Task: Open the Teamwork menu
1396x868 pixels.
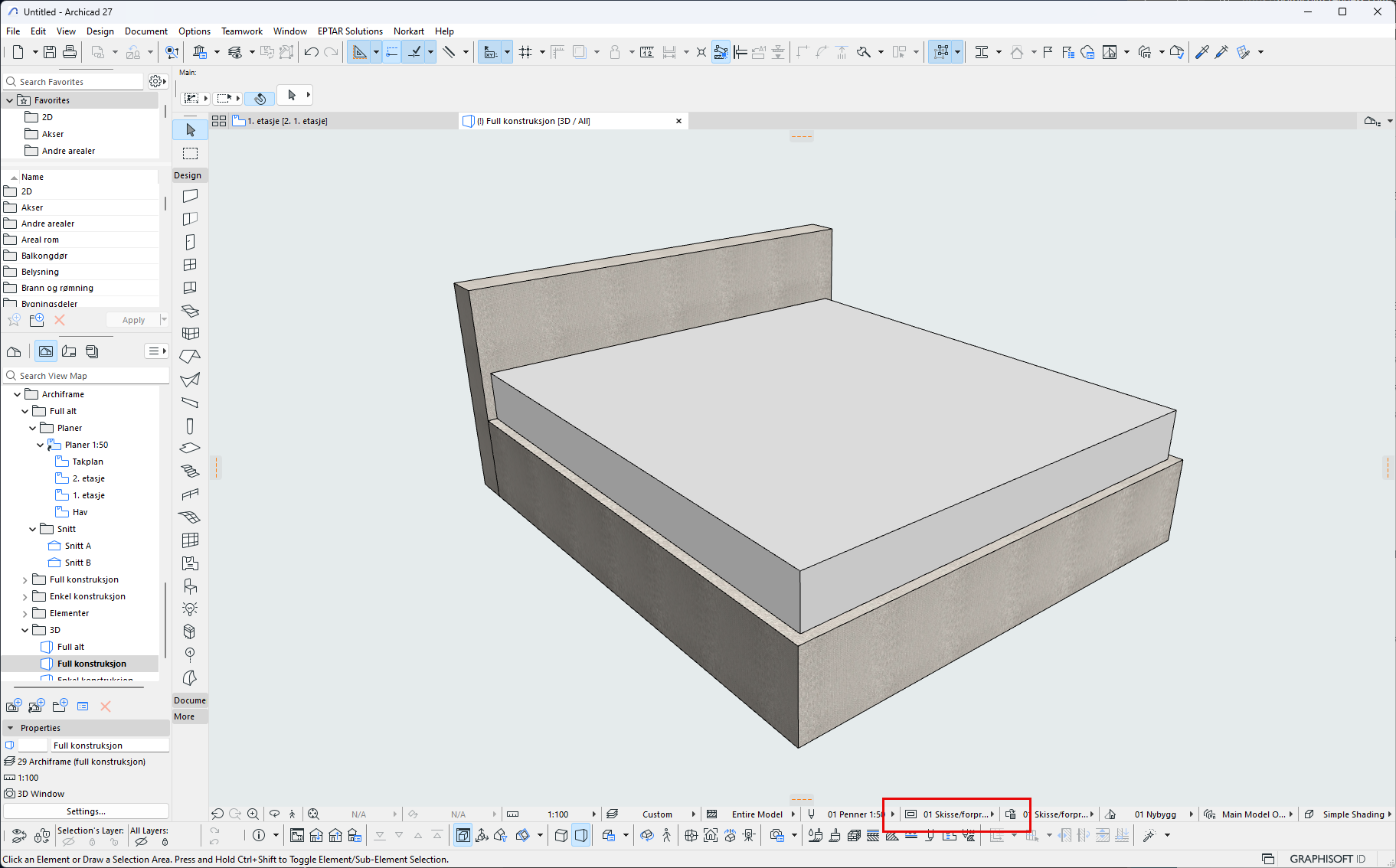Action: click(x=242, y=31)
